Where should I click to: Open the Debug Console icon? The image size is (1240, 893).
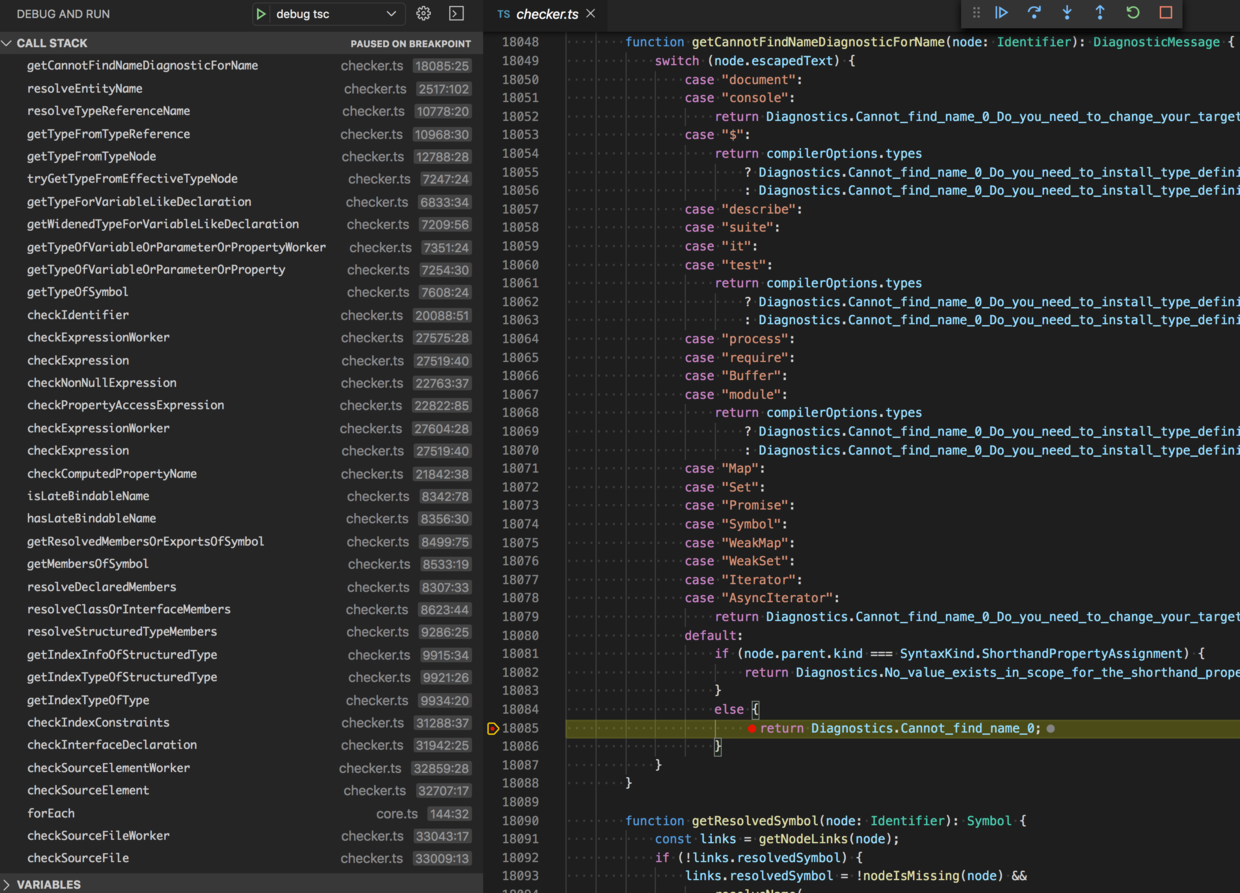coord(456,14)
